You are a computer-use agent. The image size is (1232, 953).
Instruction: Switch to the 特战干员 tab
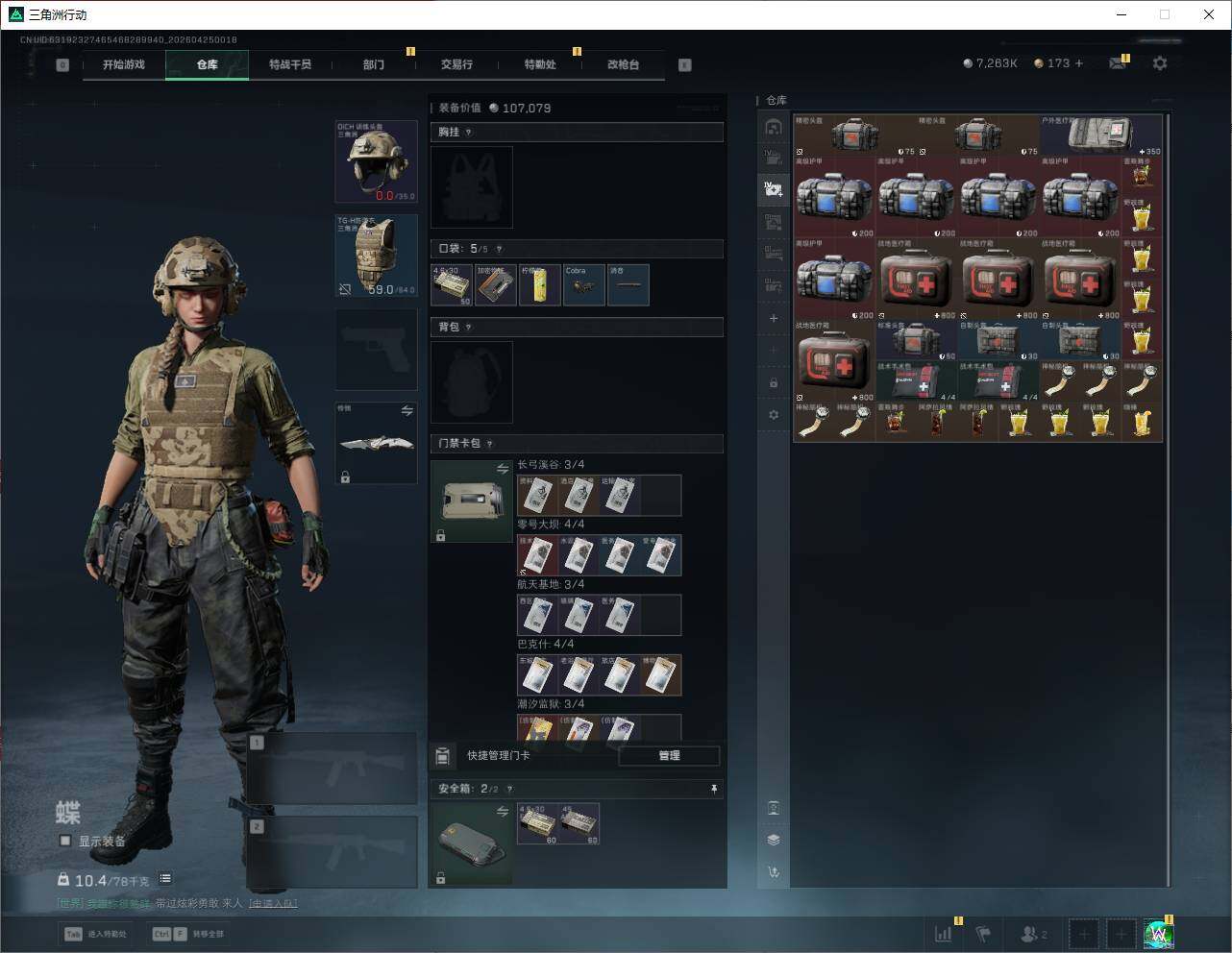pyautogui.click(x=290, y=64)
